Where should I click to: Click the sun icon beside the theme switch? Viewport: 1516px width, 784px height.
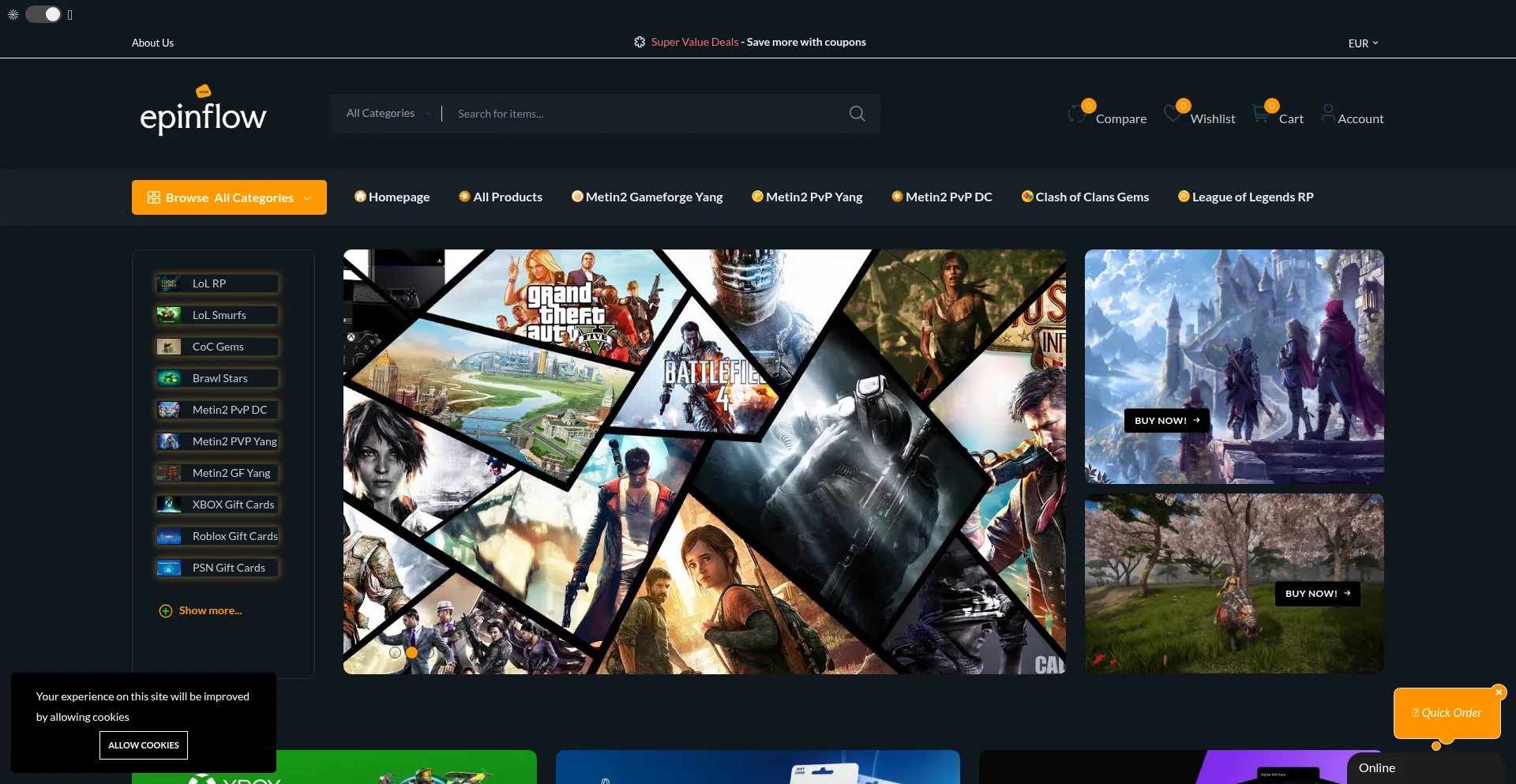[x=13, y=15]
